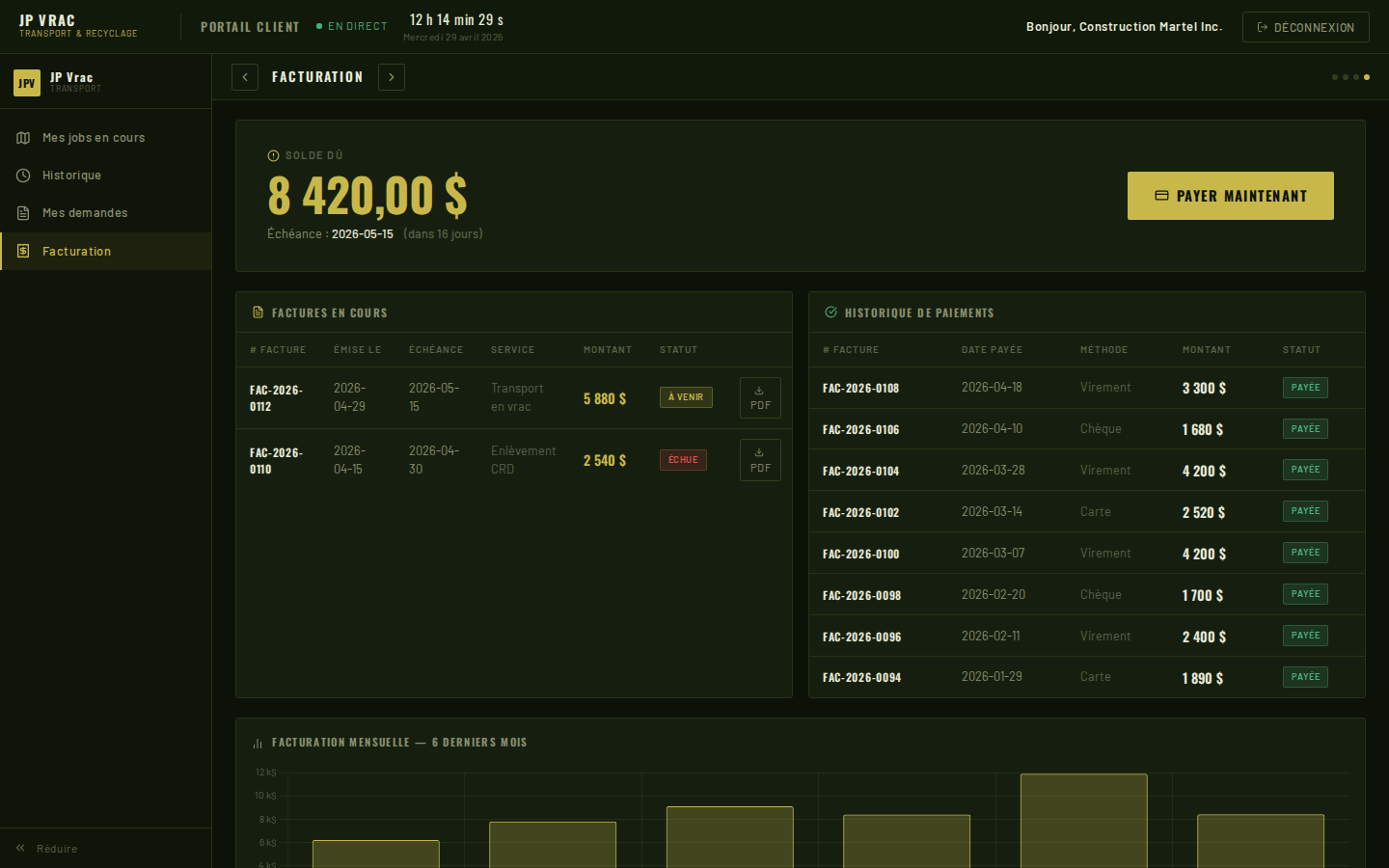Viewport: 1389px width, 868px height.
Task: Download PDF for invoice FAC-2026-0112
Action: pyautogui.click(x=760, y=397)
